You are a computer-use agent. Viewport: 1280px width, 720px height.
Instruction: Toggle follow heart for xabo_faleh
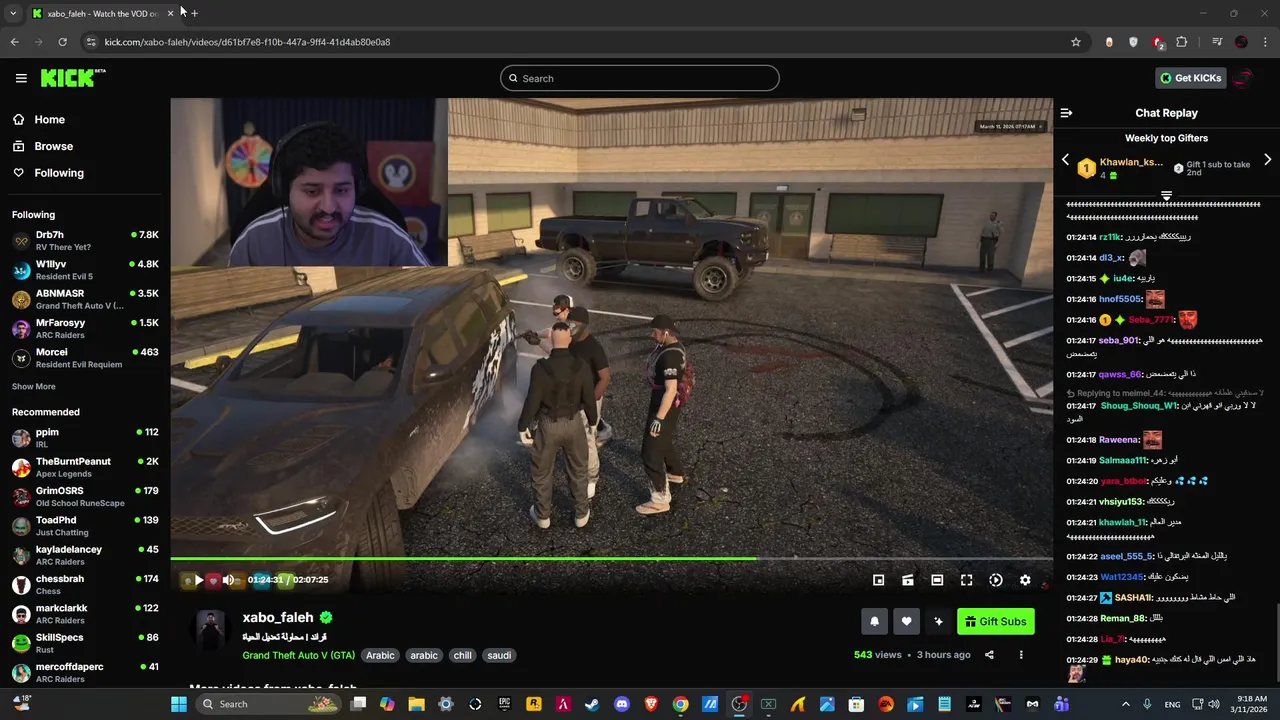(x=906, y=621)
